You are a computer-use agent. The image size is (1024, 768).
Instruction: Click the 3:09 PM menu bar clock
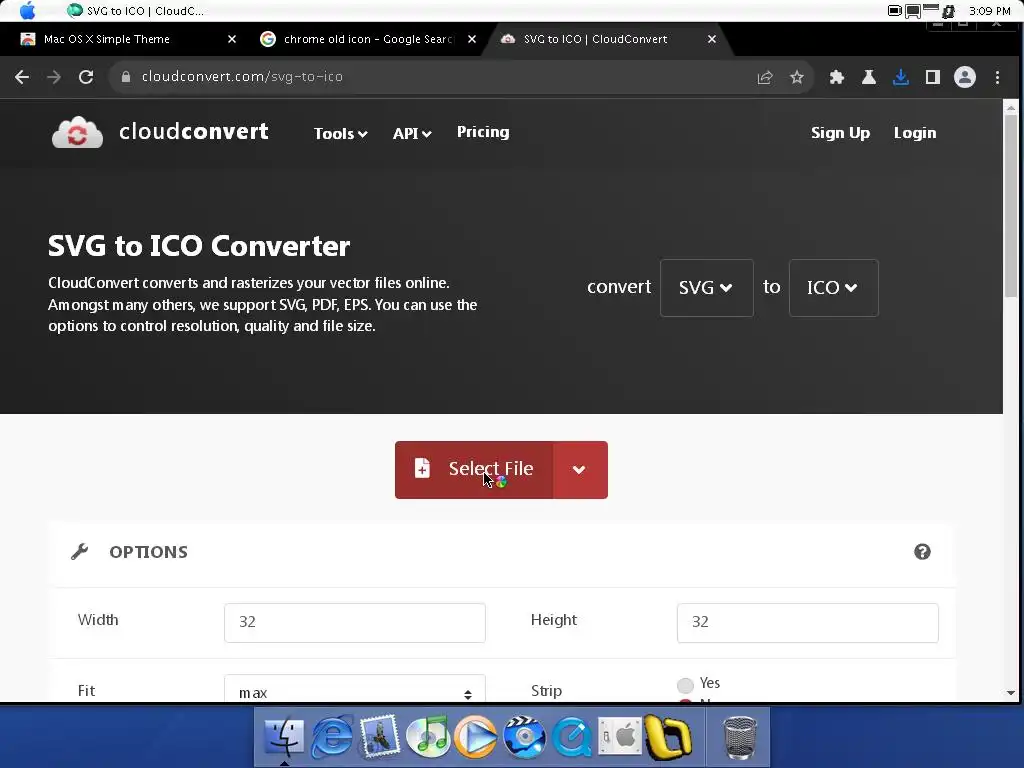pos(990,10)
